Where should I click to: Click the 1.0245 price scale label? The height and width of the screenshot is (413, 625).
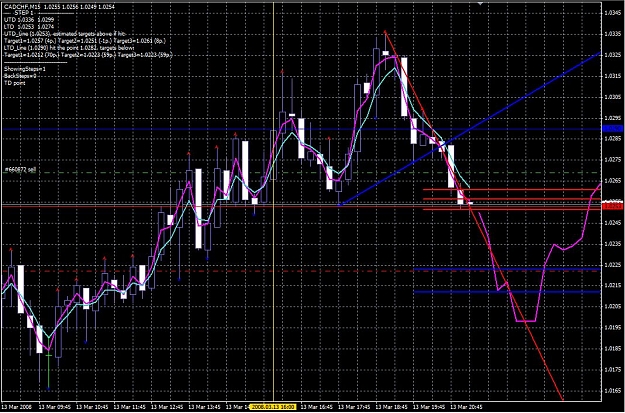613,222
